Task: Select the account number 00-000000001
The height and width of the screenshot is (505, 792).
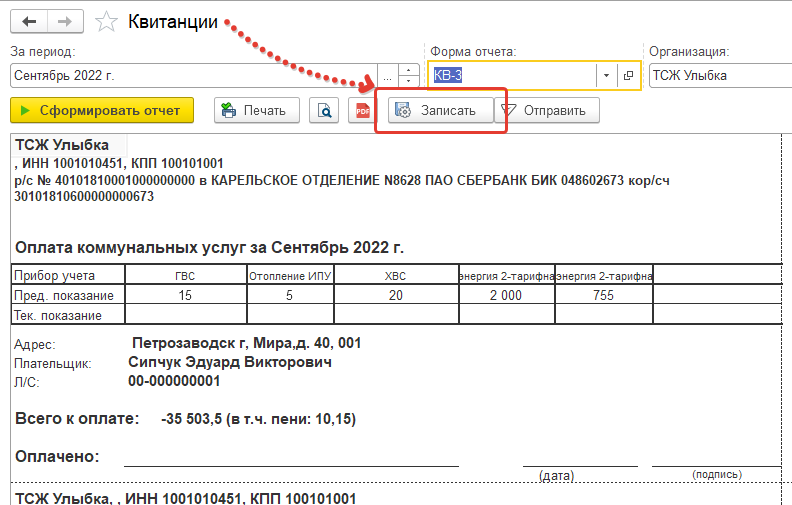Action: (x=174, y=381)
